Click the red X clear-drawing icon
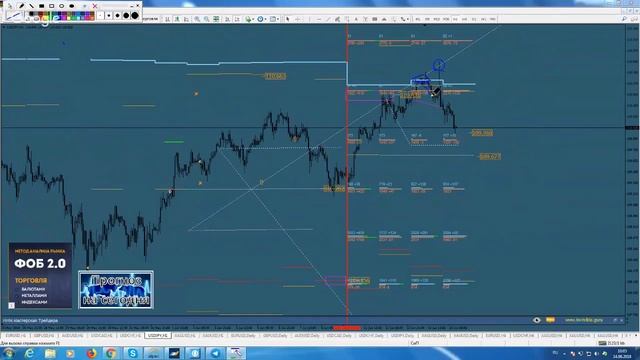This screenshot has width=640, height=360. click(x=95, y=6)
